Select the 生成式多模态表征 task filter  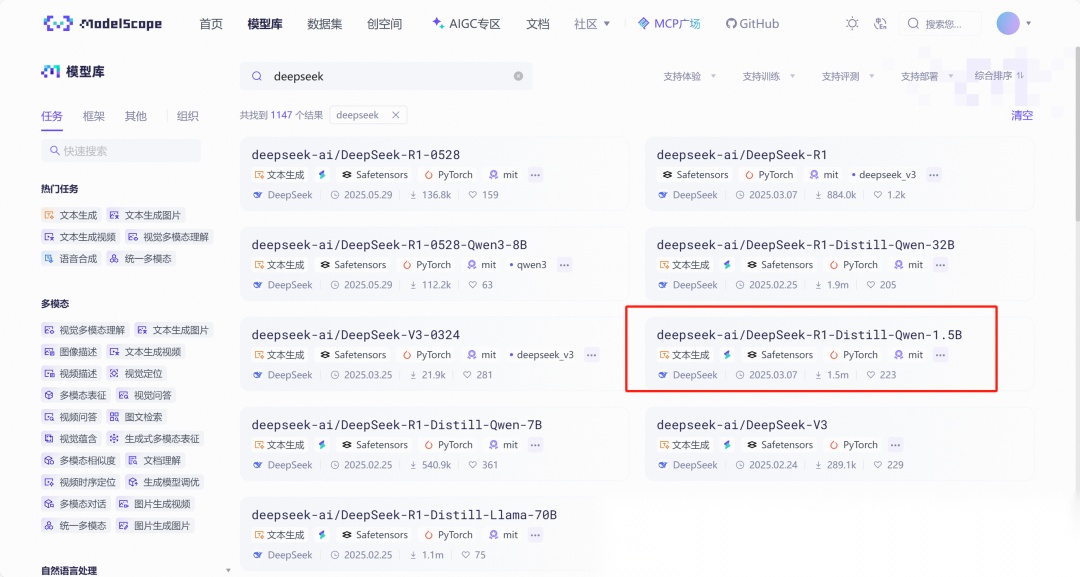point(154,439)
